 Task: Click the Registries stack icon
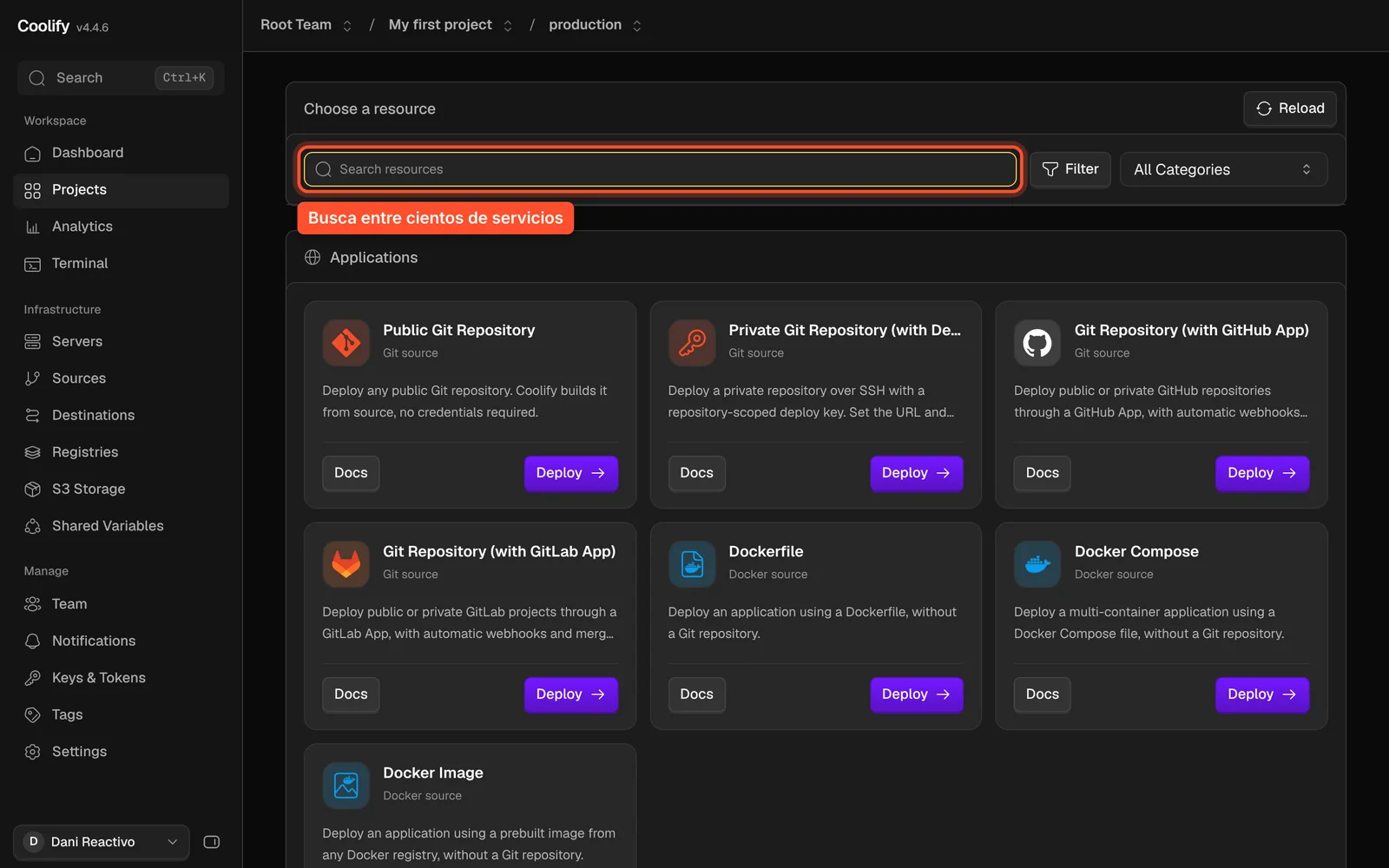(33, 452)
